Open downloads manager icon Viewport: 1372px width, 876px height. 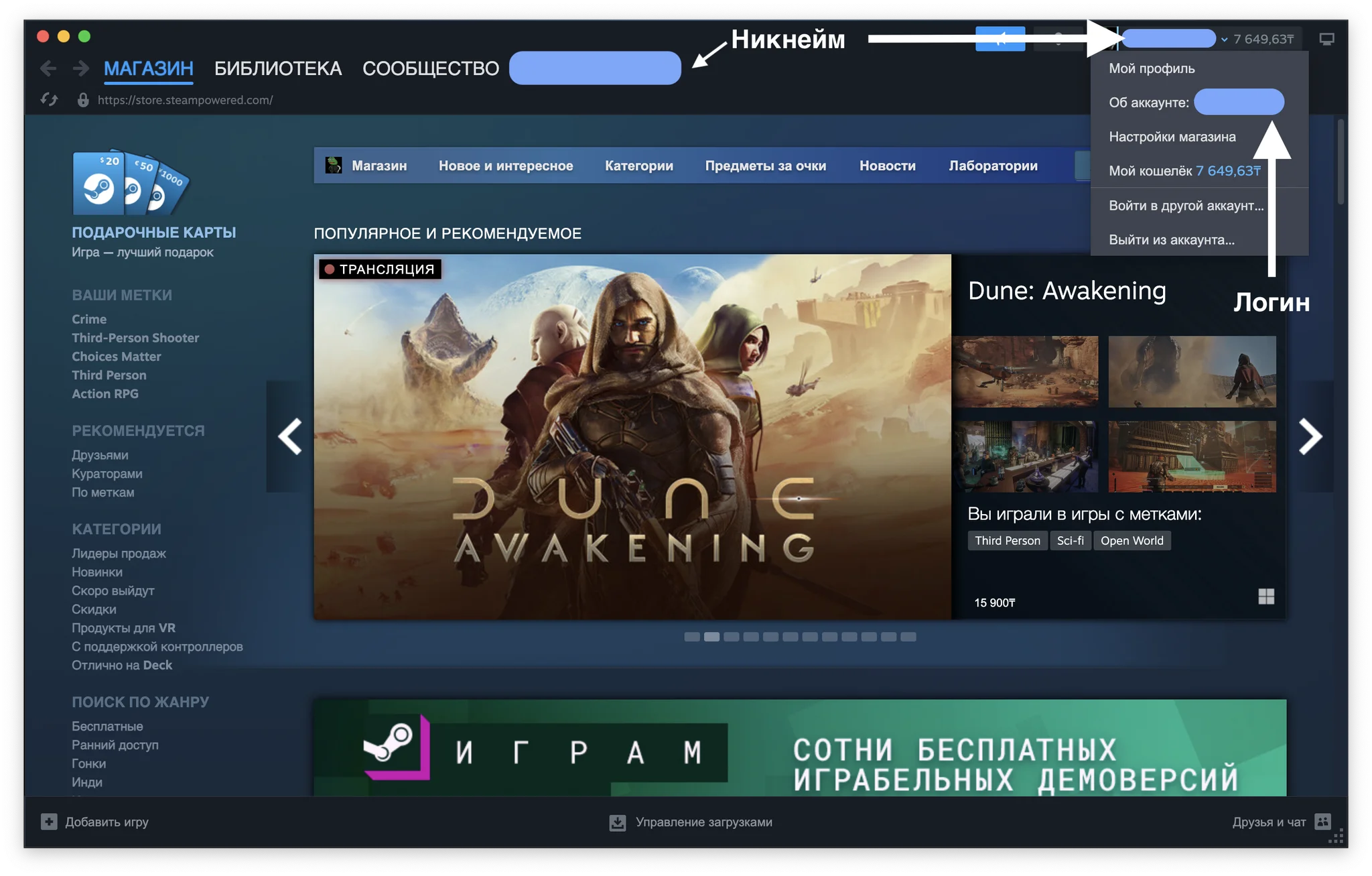618,822
